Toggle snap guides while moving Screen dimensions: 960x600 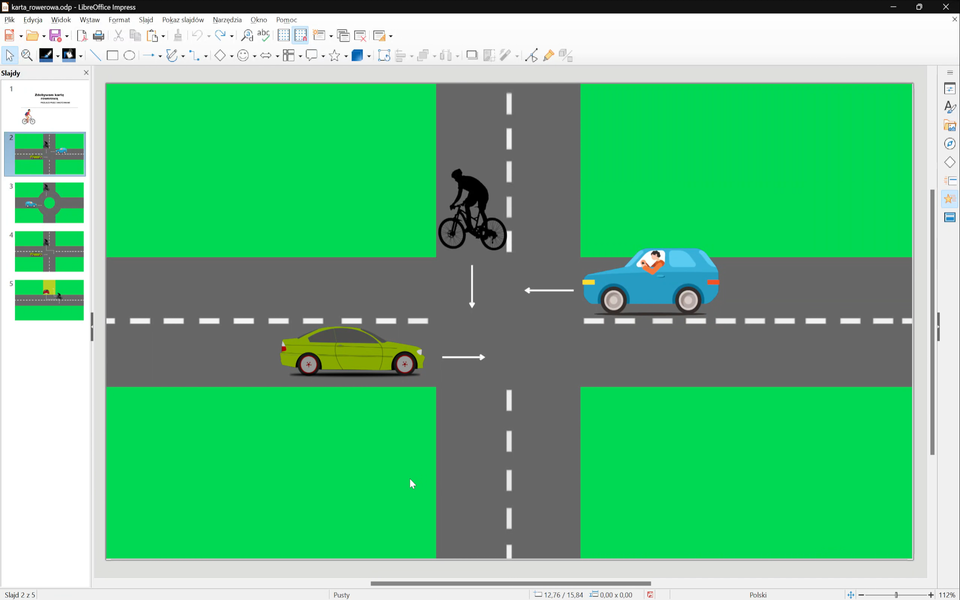coord(301,36)
